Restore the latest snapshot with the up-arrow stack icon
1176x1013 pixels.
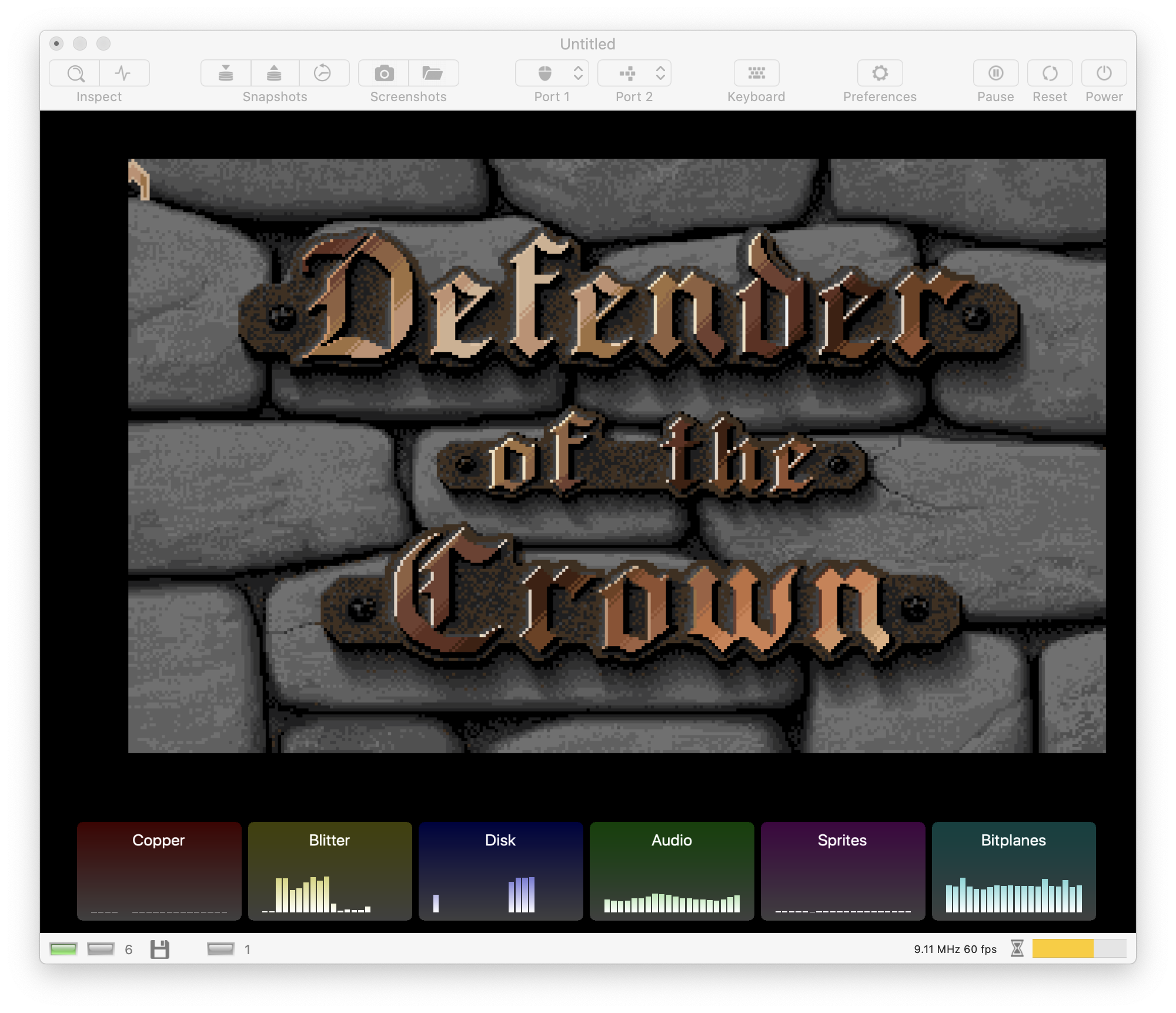275,73
